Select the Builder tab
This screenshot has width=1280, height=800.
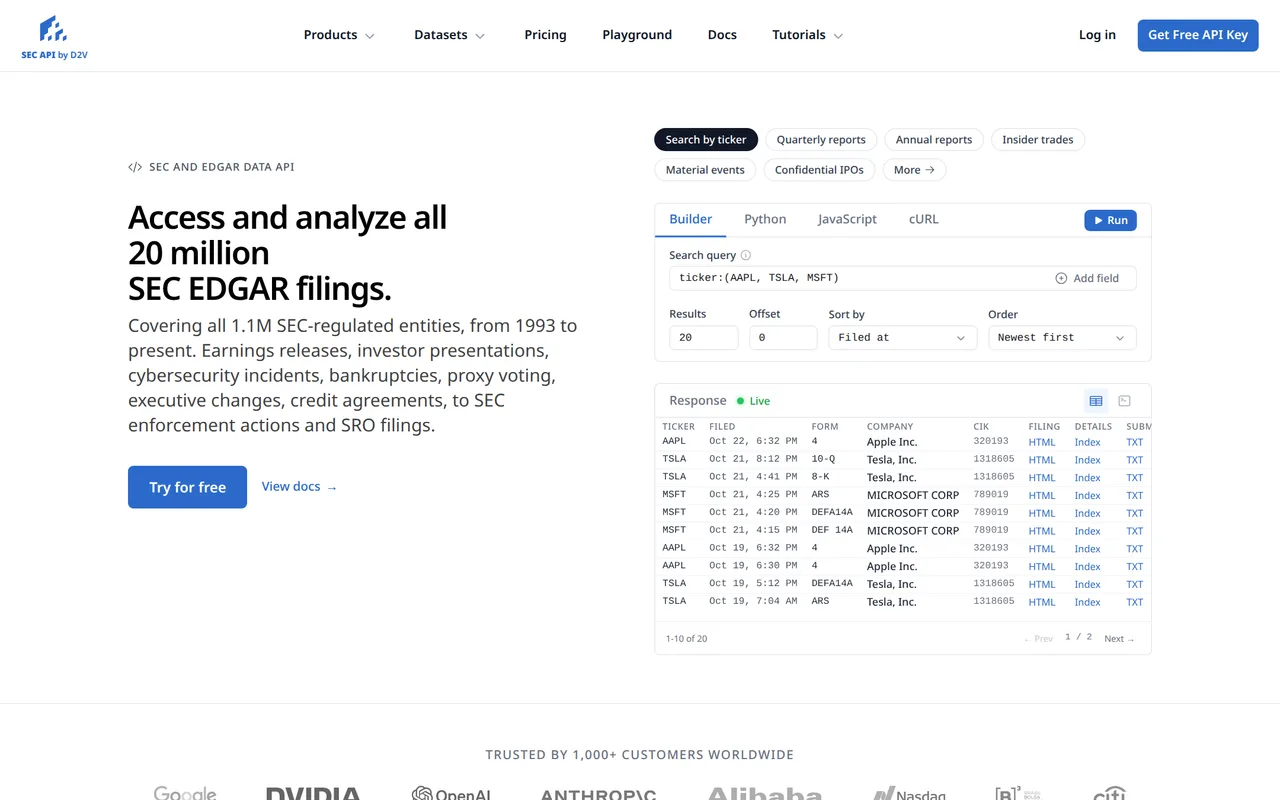pos(691,220)
